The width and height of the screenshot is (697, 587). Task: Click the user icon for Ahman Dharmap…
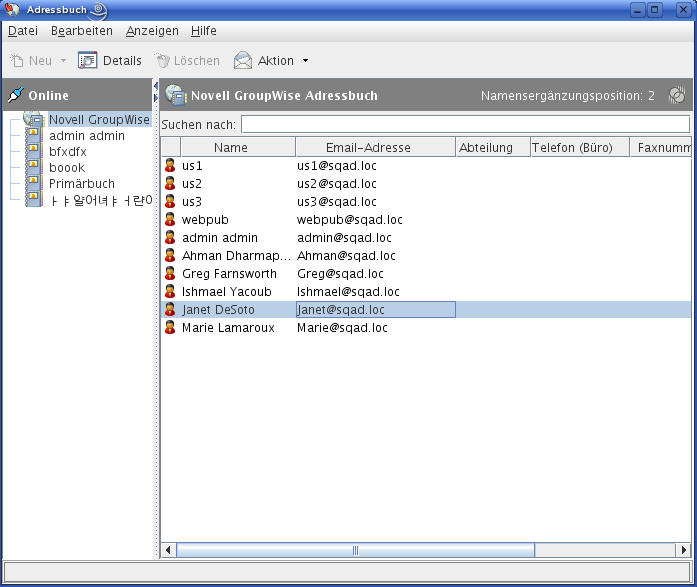(x=170, y=255)
